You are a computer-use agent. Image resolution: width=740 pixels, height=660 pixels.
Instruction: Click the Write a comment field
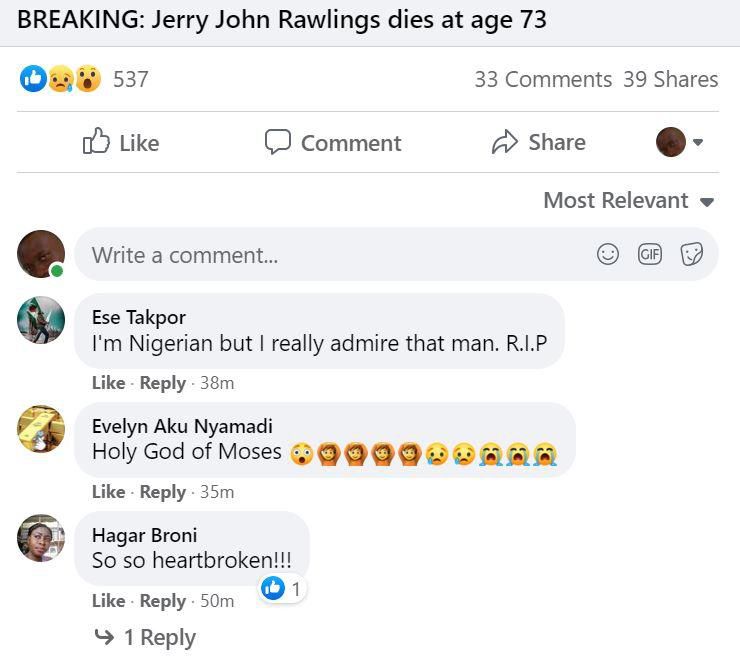click(330, 254)
